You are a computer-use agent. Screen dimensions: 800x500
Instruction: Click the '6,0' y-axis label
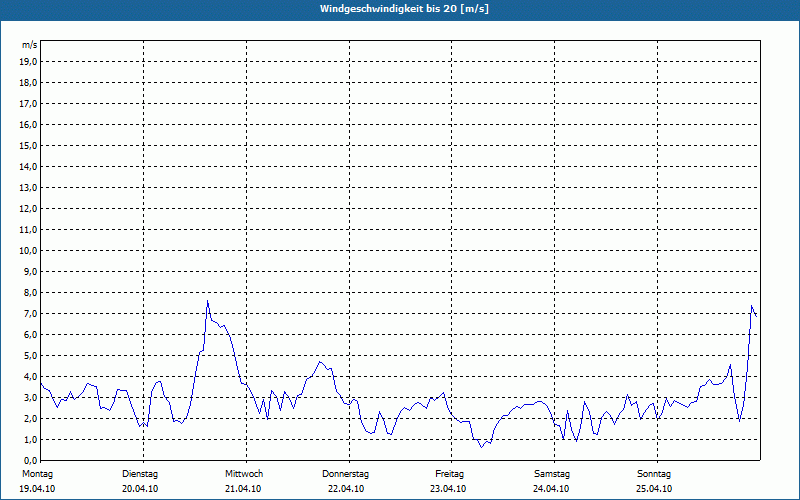(31, 335)
